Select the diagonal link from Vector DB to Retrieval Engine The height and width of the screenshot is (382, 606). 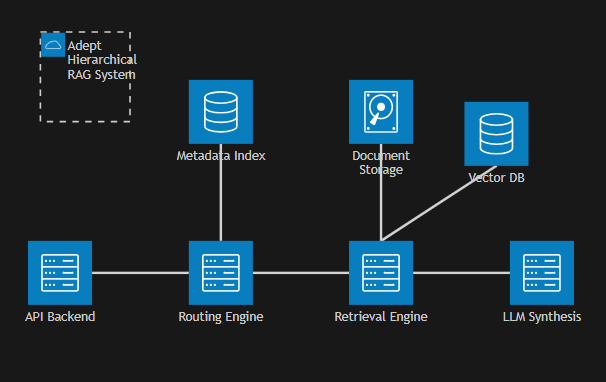click(x=439, y=203)
